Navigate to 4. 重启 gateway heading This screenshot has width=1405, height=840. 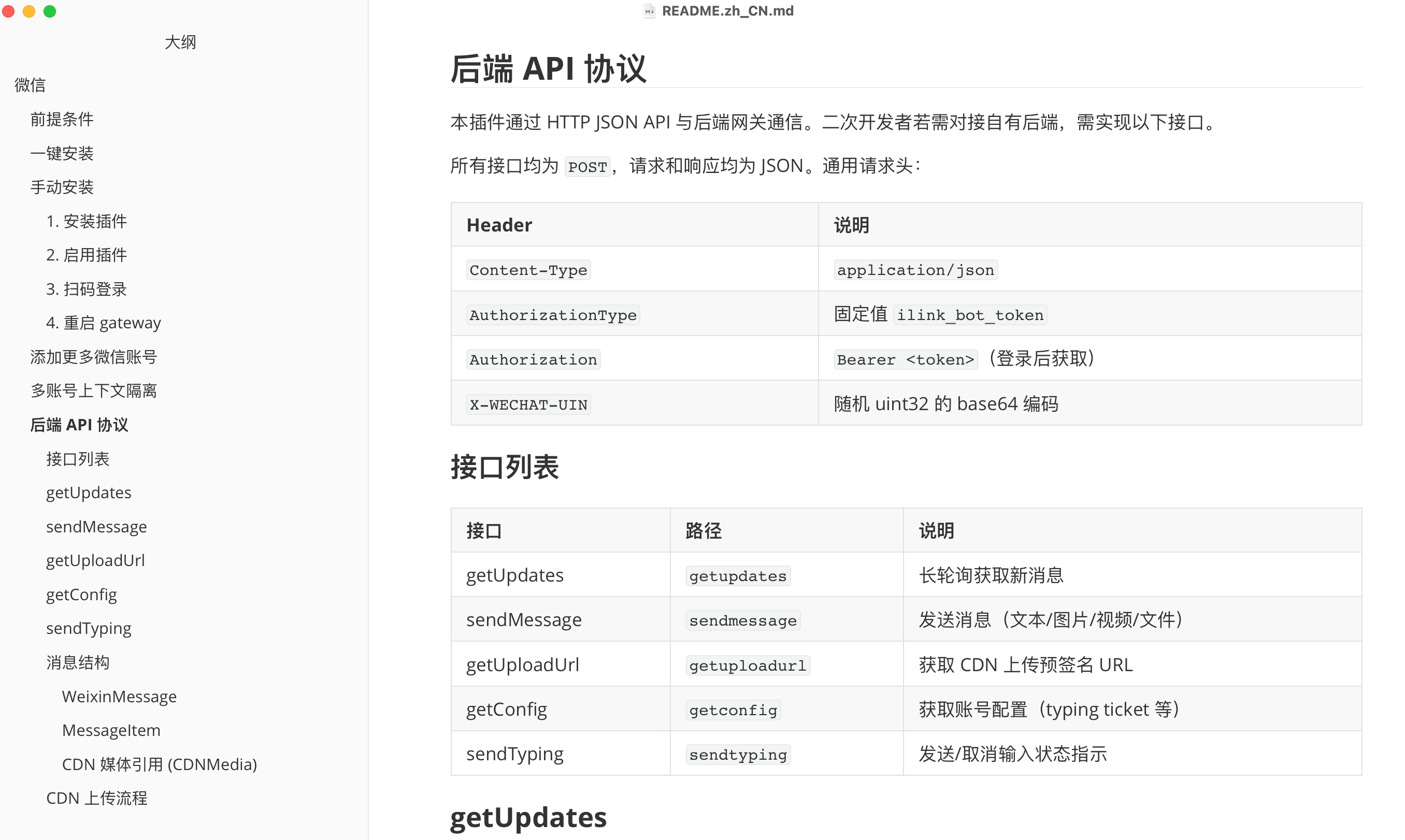click(103, 323)
